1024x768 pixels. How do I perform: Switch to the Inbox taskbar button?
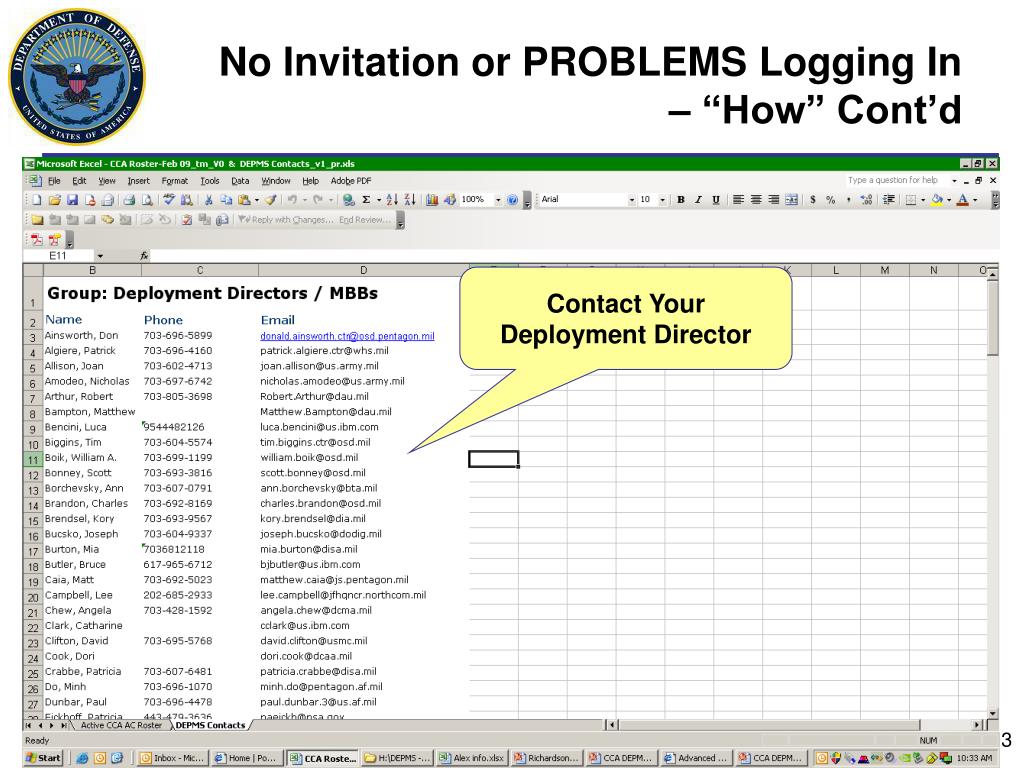click(173, 758)
